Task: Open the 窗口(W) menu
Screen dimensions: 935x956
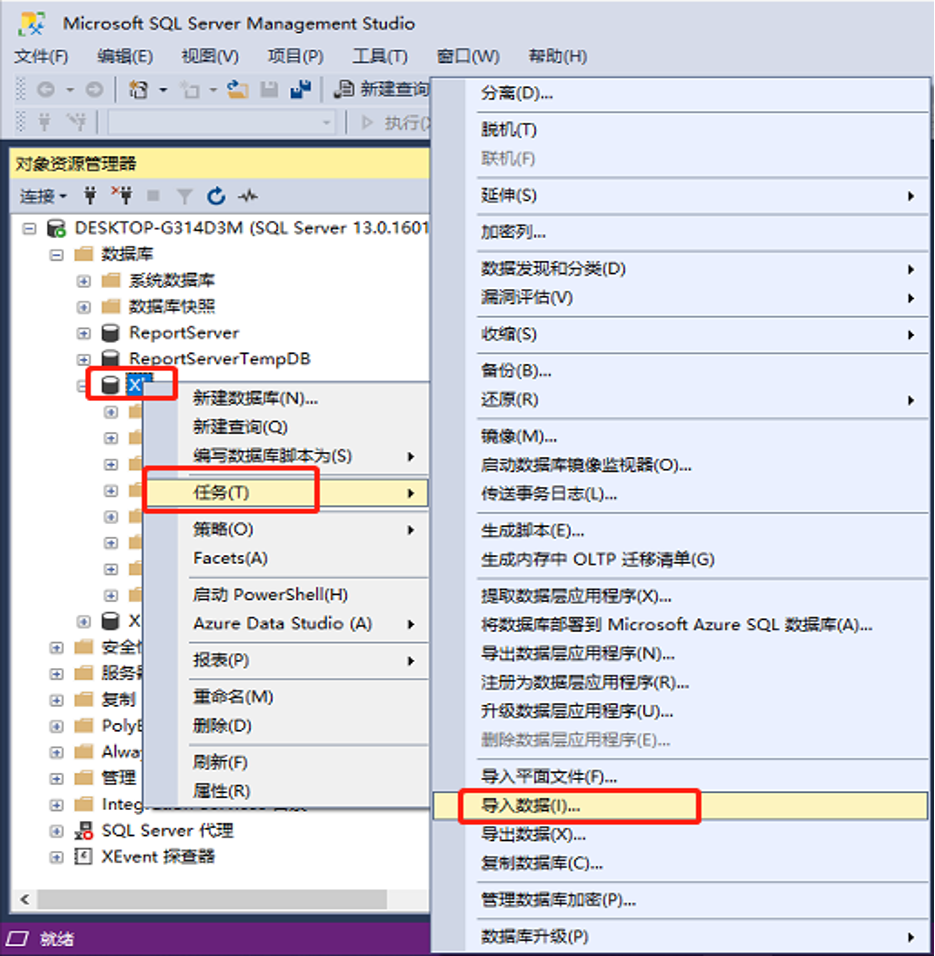Action: (468, 56)
